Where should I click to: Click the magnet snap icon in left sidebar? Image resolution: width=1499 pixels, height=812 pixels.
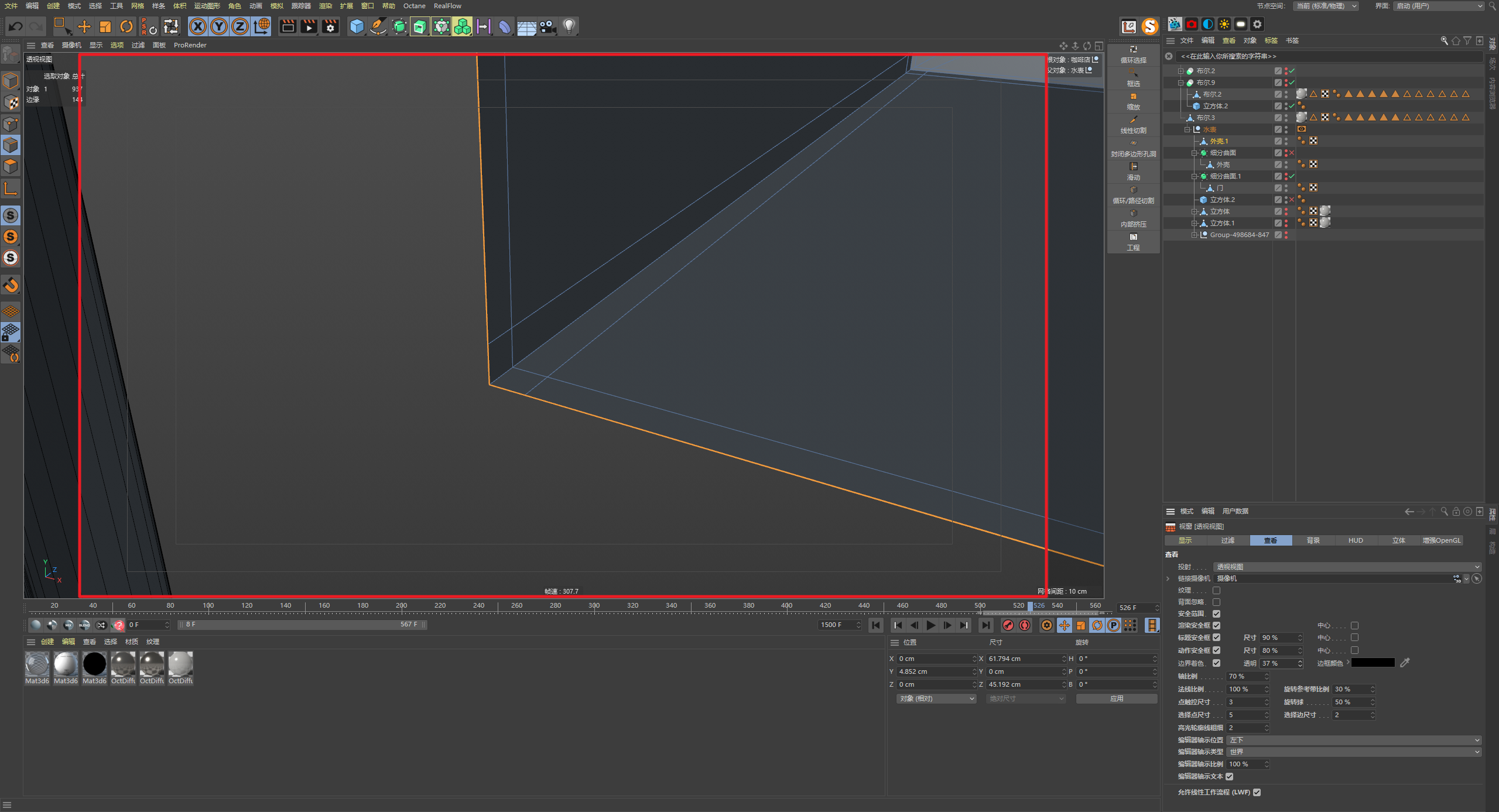(11, 285)
